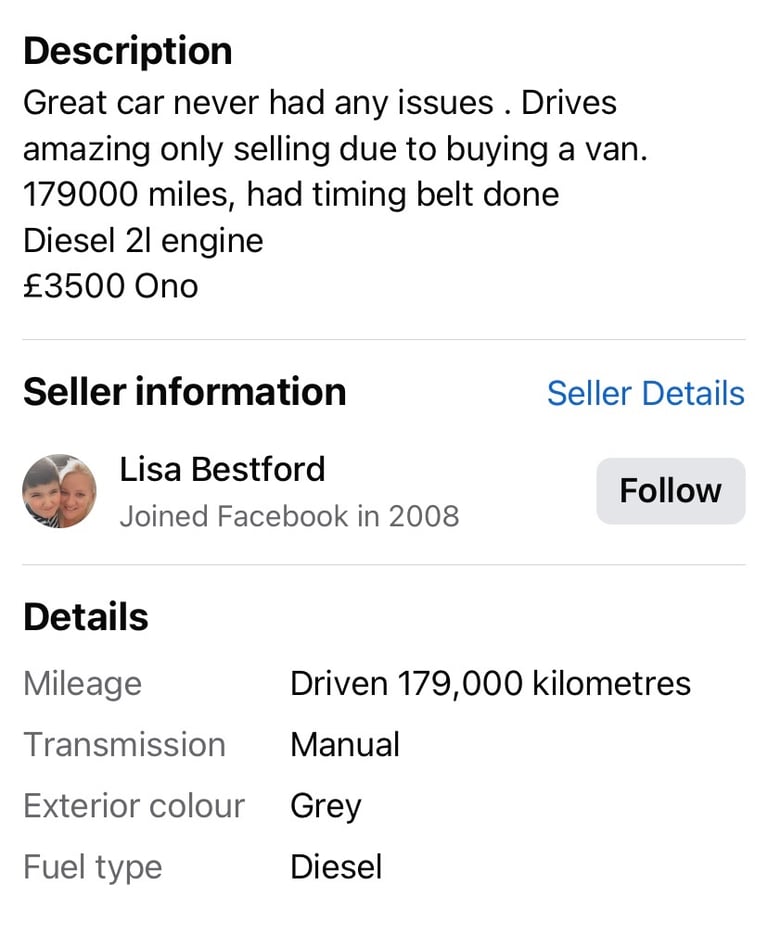
Task: Tap the Manual transmission value
Action: point(345,745)
